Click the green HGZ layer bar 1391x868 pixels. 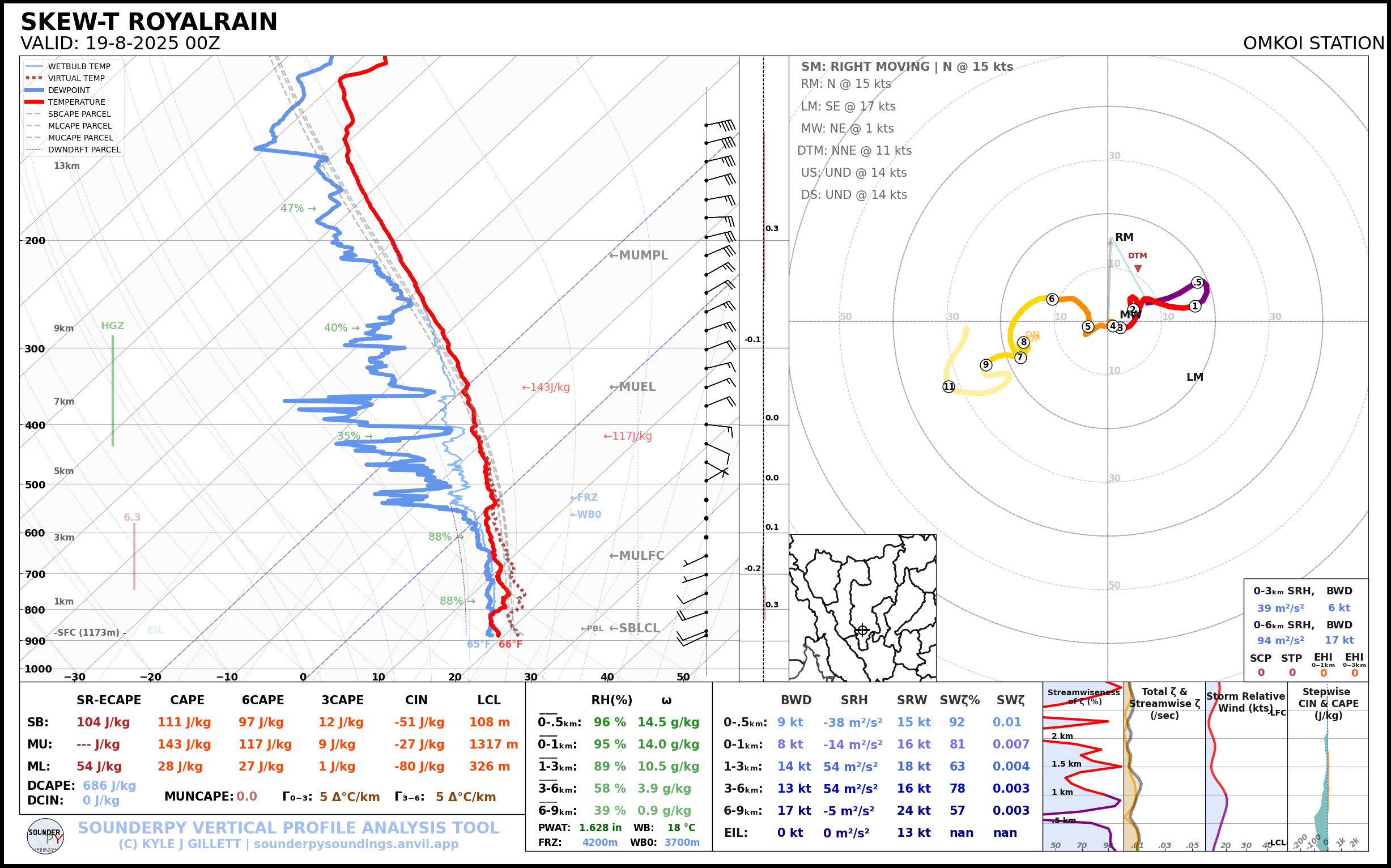113,390
